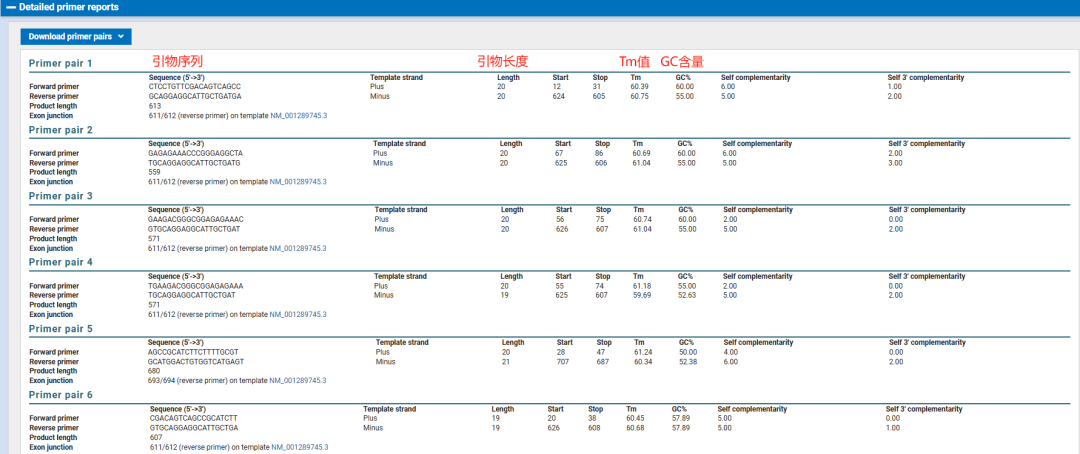1080x454 pixels.
Task: Click Tm value 60.39
Action: coord(640,87)
